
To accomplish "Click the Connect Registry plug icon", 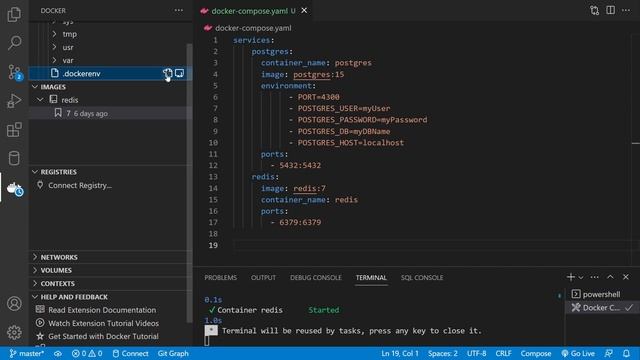I will pyautogui.click(x=40, y=185).
